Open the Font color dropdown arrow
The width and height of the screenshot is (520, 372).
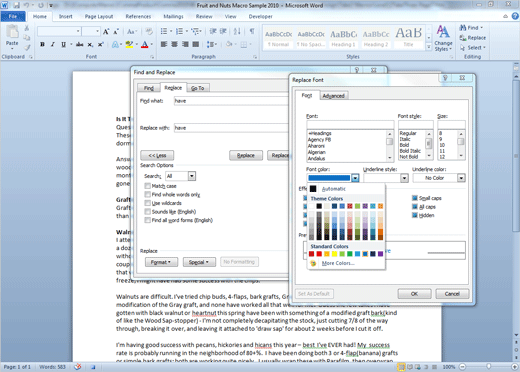coord(355,178)
